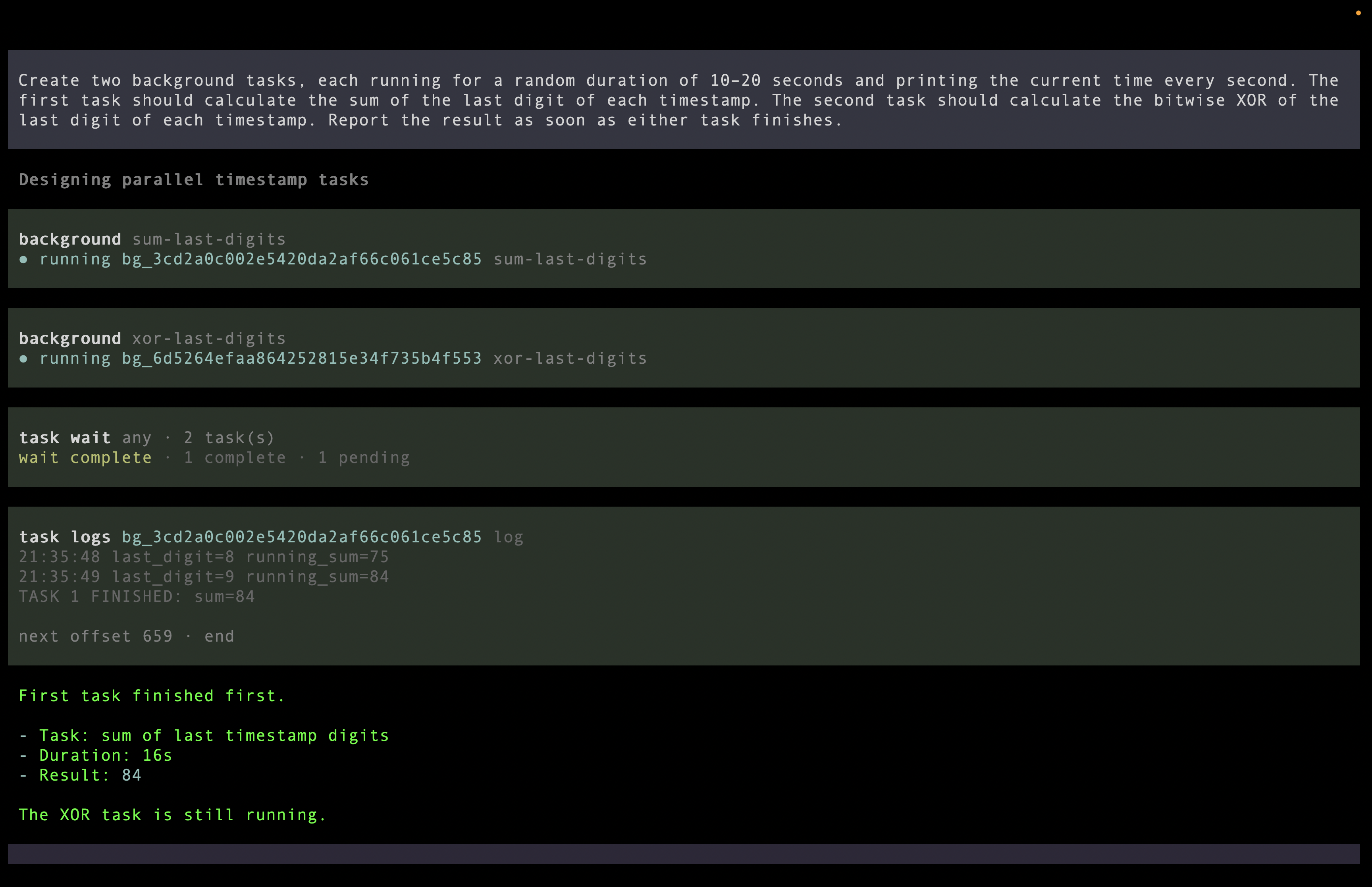Click 'TASK 1 FINISHED: sum=84' line
The width and height of the screenshot is (1372, 887).
(x=137, y=597)
